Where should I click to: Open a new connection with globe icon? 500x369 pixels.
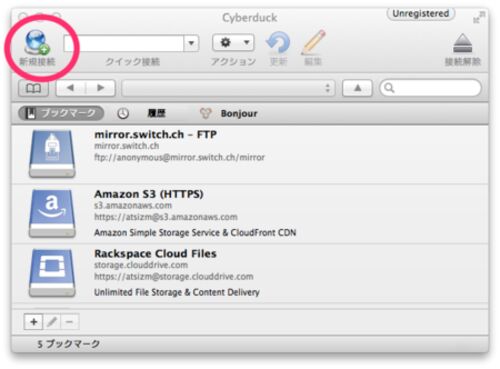pos(37,43)
